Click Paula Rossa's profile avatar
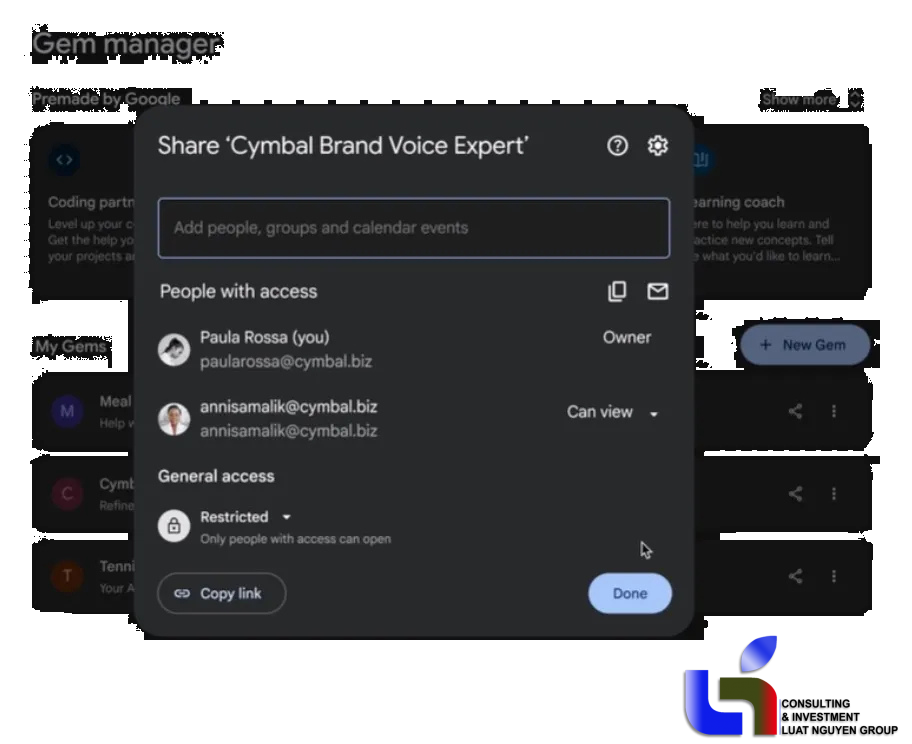912x744 pixels. [x=174, y=350]
